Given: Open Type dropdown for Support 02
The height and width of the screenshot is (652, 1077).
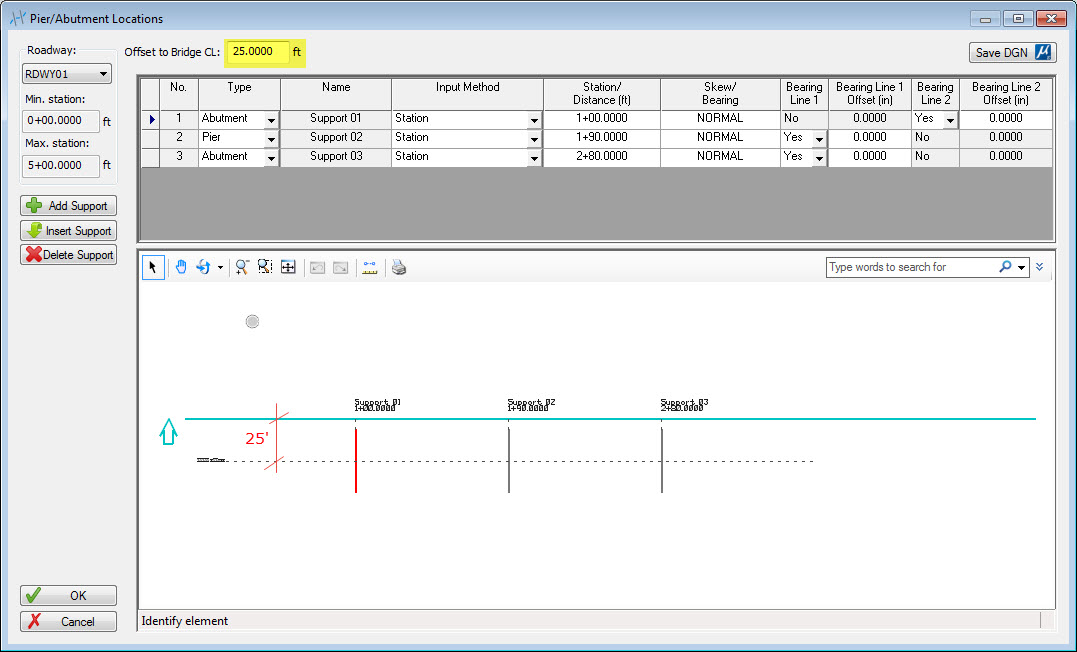Looking at the screenshot, I should click(271, 139).
